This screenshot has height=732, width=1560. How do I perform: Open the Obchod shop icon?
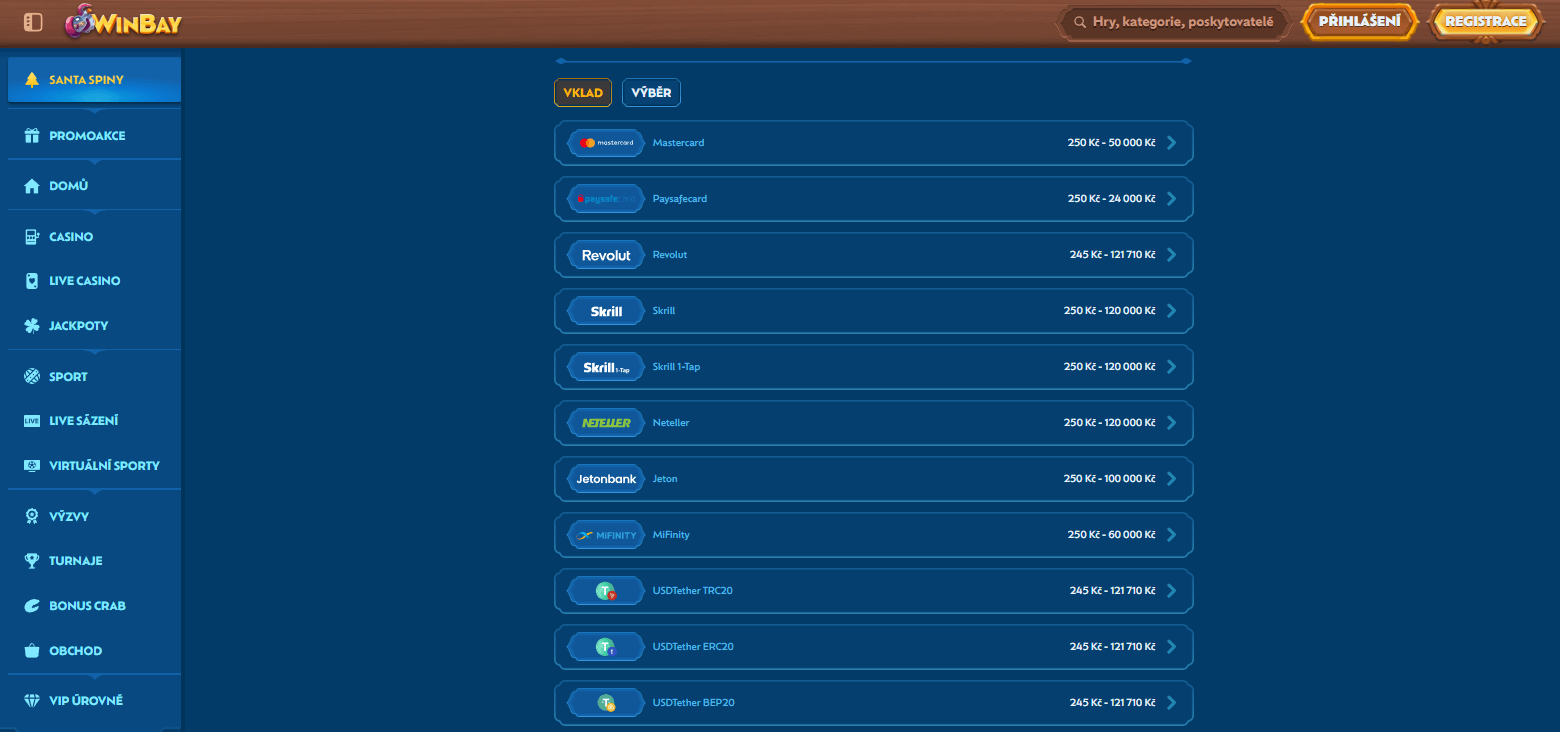click(34, 650)
